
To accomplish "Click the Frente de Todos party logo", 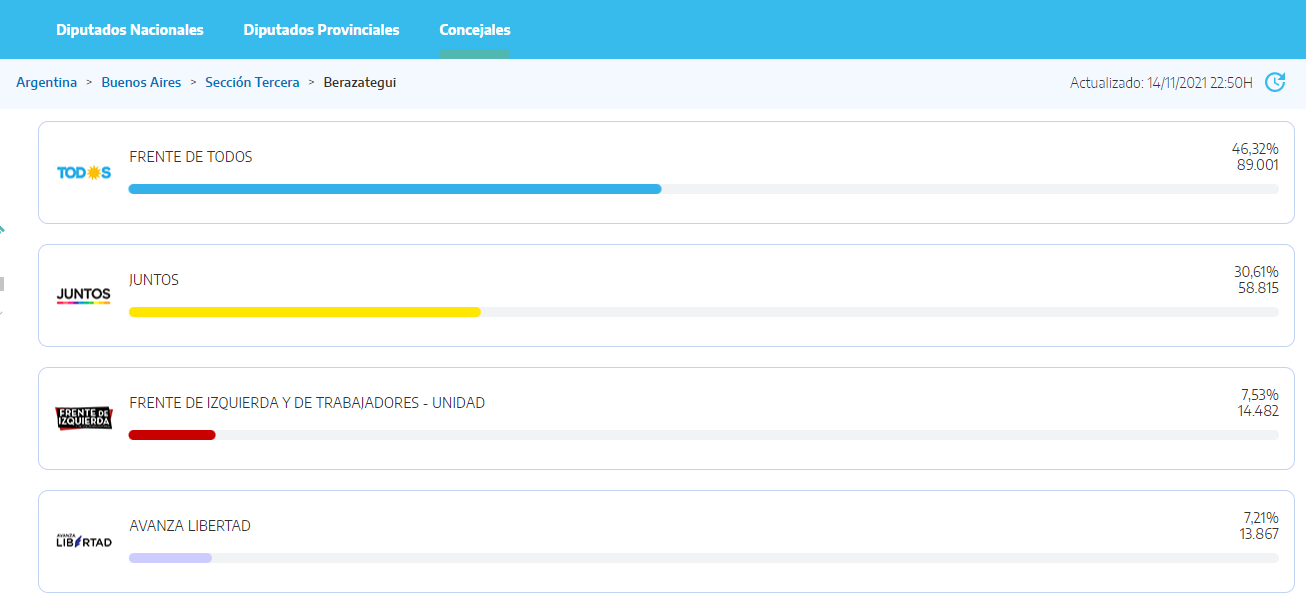I will tap(84, 173).
